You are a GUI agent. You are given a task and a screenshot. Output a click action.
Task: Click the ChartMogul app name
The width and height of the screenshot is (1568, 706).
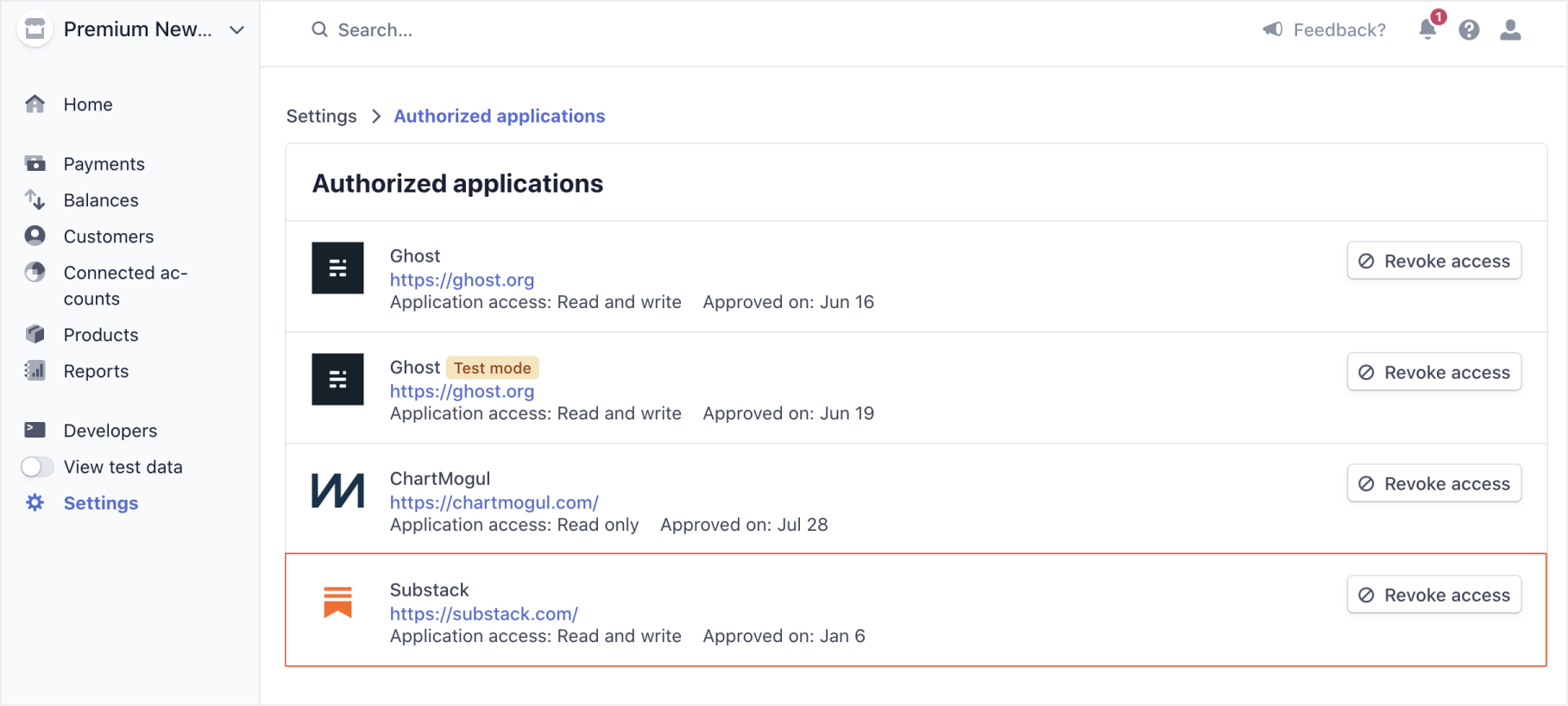[440, 479]
